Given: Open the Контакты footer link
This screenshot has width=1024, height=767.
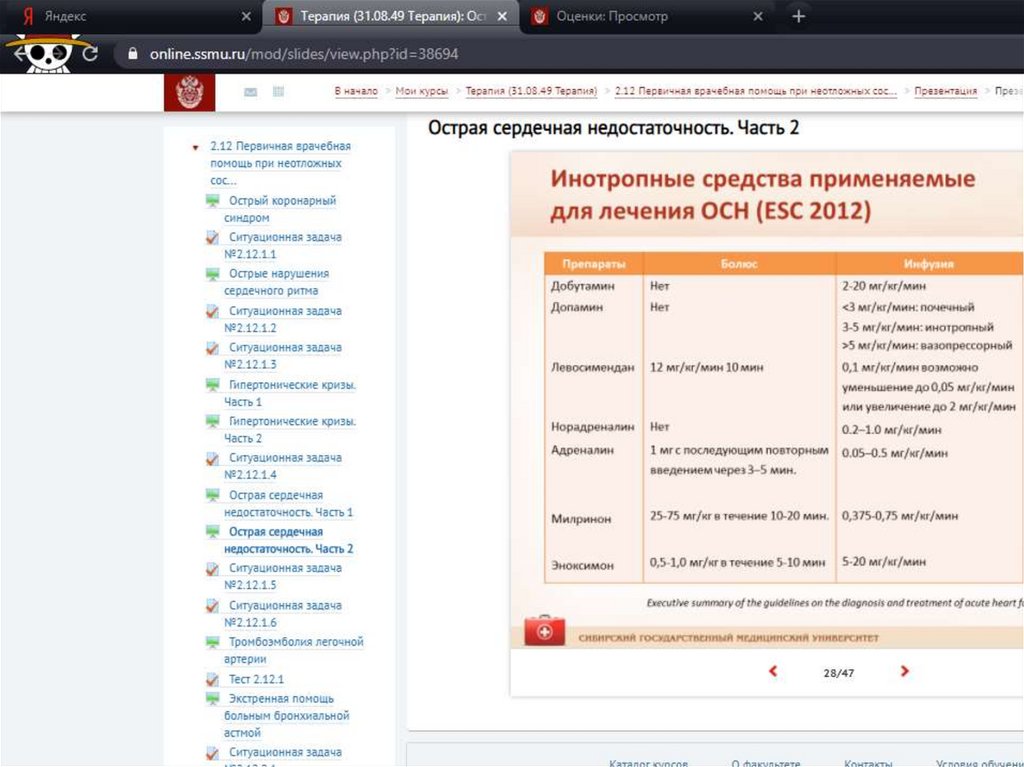Looking at the screenshot, I should click(x=867, y=762).
